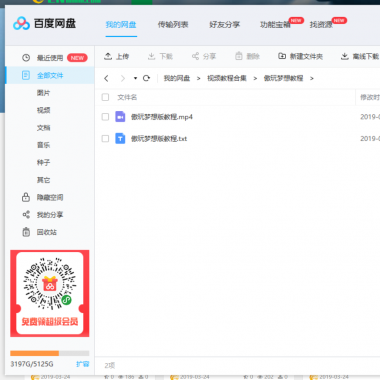Viewport: 380px width, 380px height.
Task: Open the 我的网盘 tab
Action: [121, 24]
